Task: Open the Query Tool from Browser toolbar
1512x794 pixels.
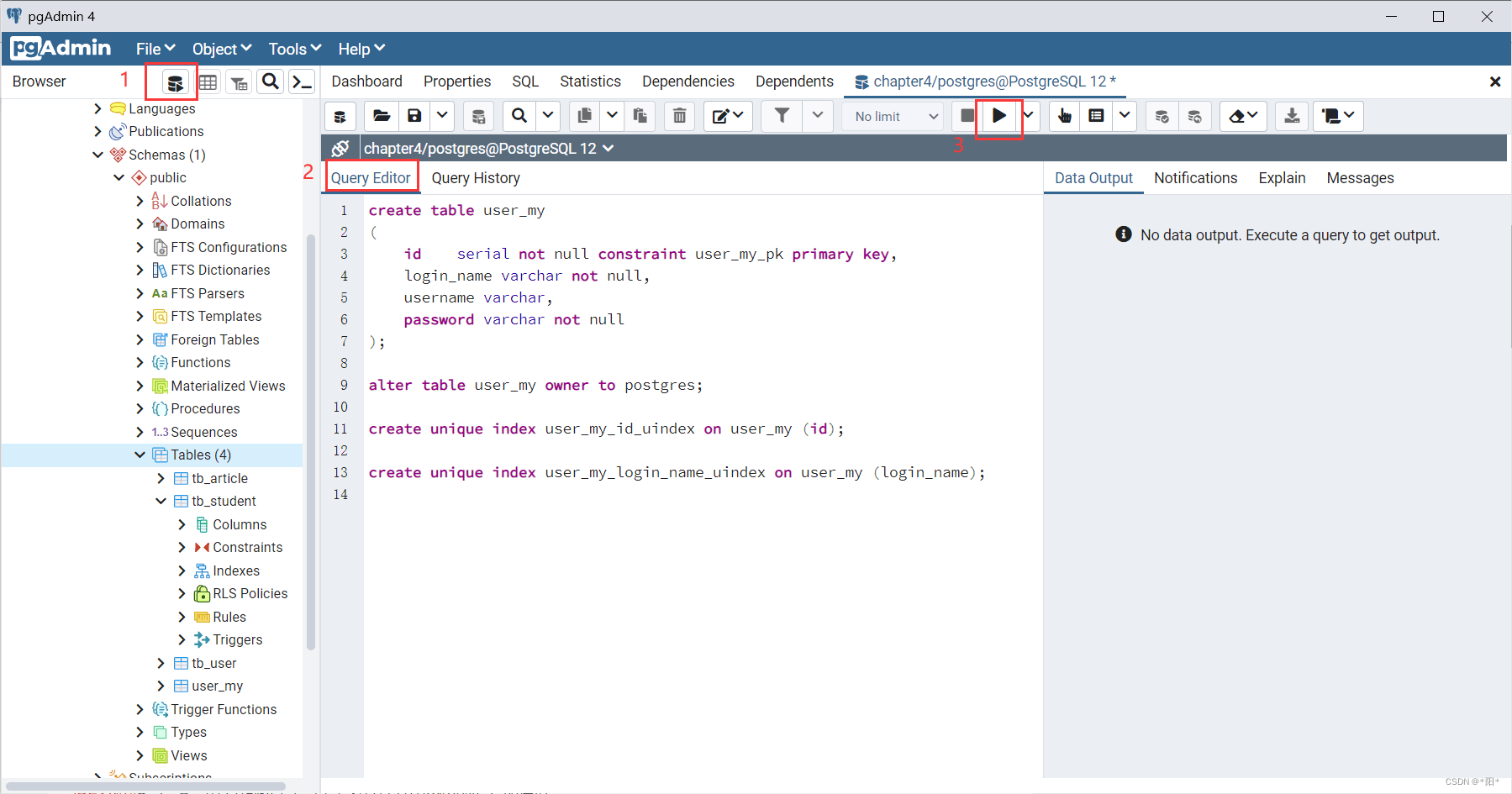Action: coord(174,82)
